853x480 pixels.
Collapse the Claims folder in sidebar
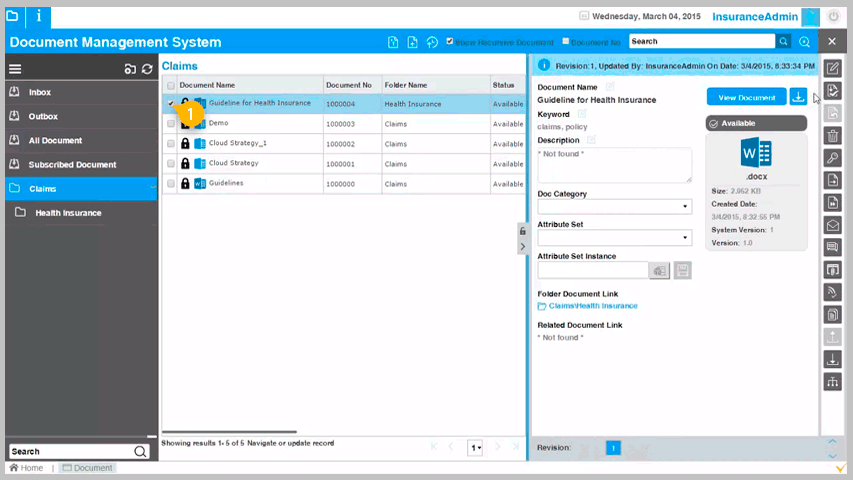[153, 188]
